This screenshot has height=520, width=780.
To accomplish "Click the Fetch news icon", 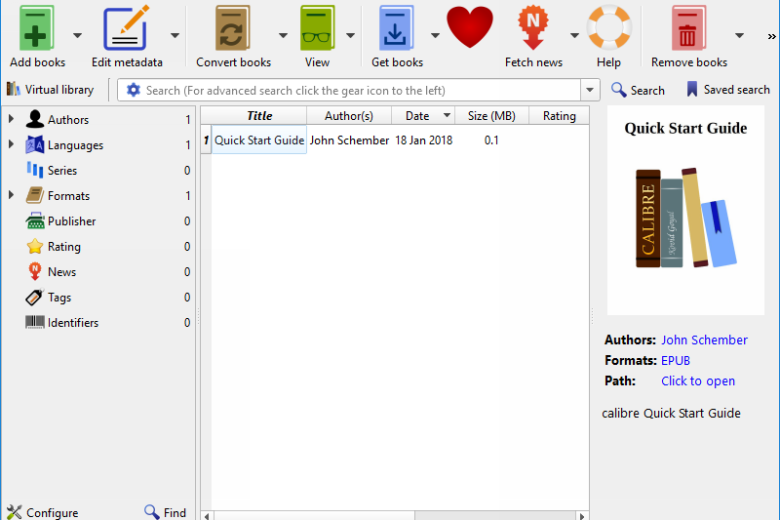I will 533,29.
